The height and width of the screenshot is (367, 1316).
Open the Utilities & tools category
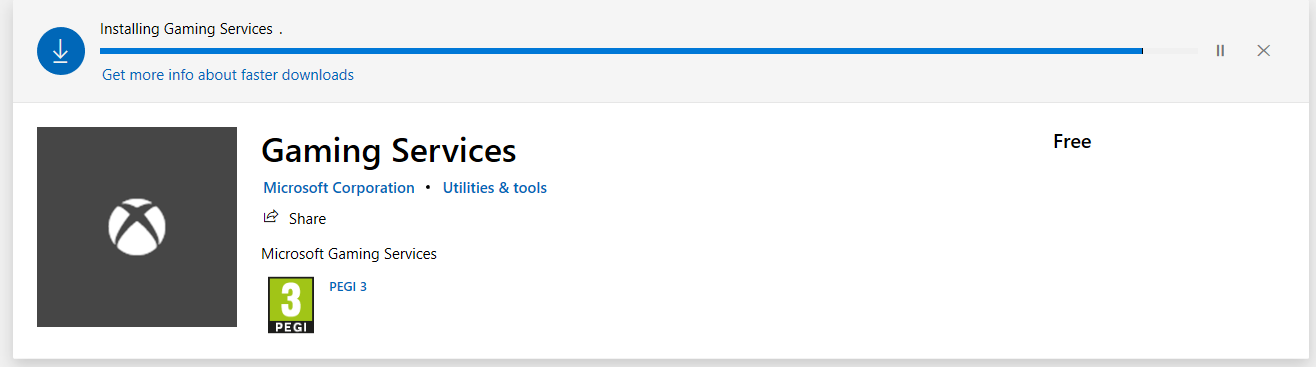(495, 188)
